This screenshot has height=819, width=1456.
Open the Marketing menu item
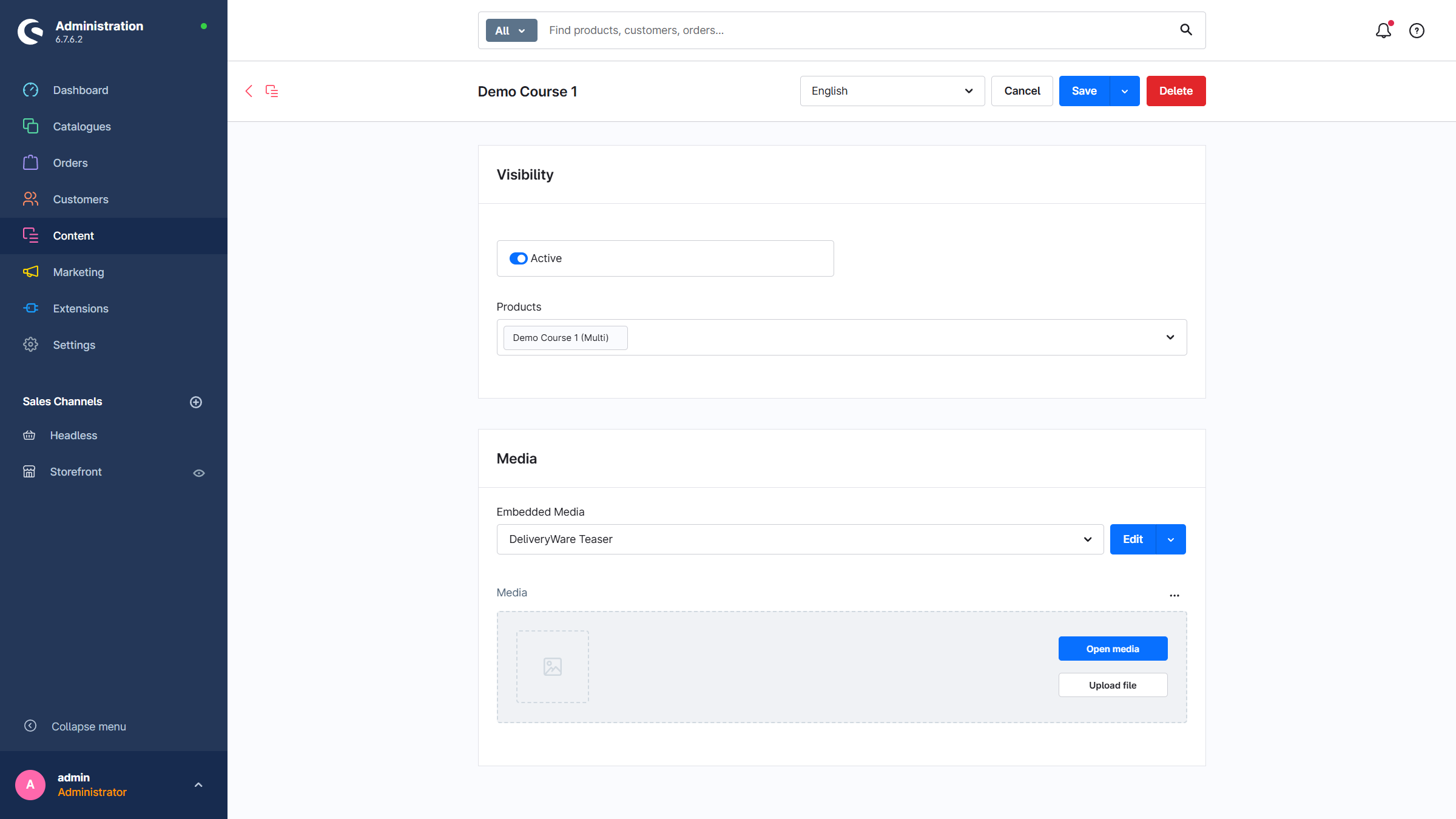click(x=78, y=272)
